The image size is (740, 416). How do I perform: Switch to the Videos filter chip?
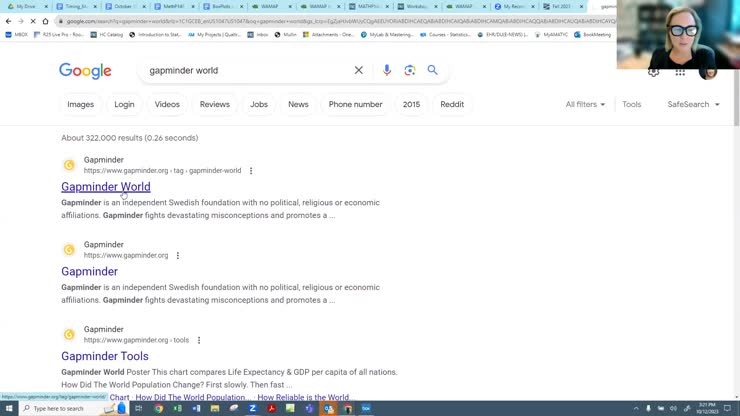[167, 104]
